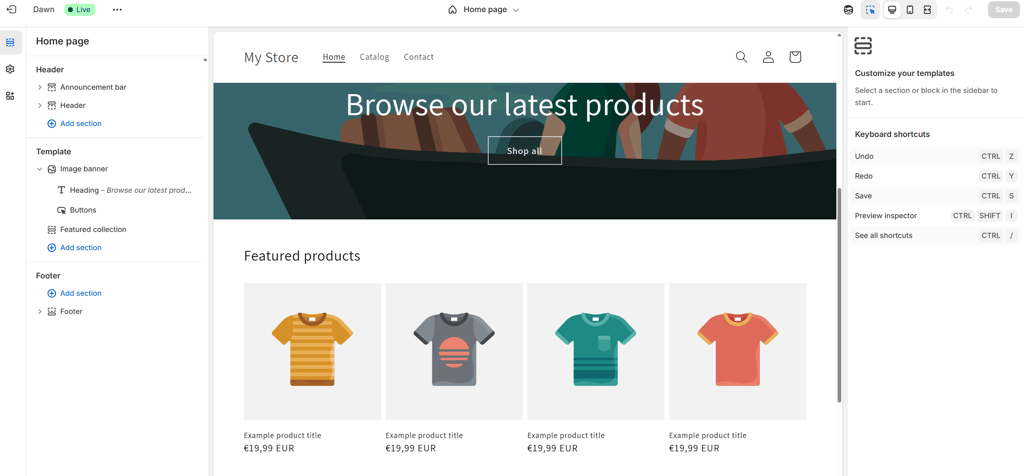Switch to mobile preview icon

910,10
